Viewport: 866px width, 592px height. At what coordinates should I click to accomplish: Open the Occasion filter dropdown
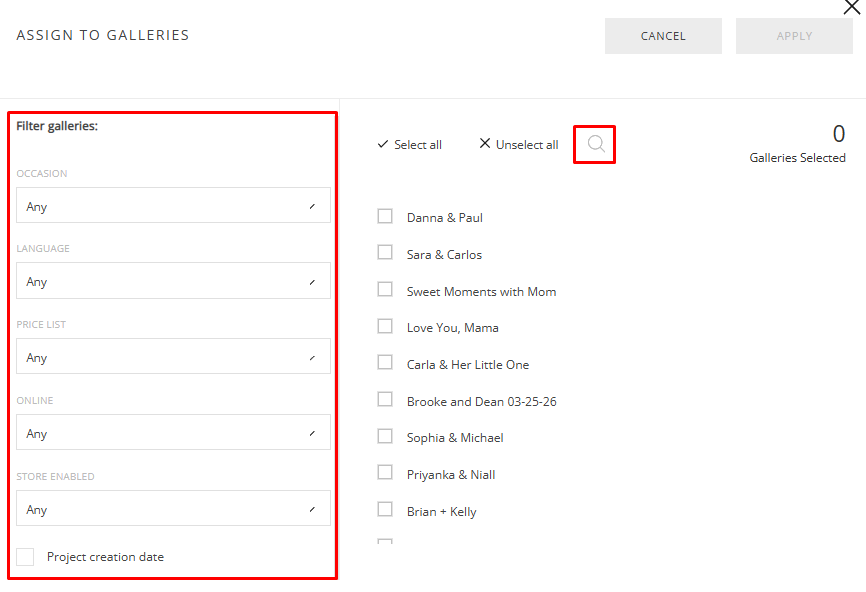(x=173, y=206)
